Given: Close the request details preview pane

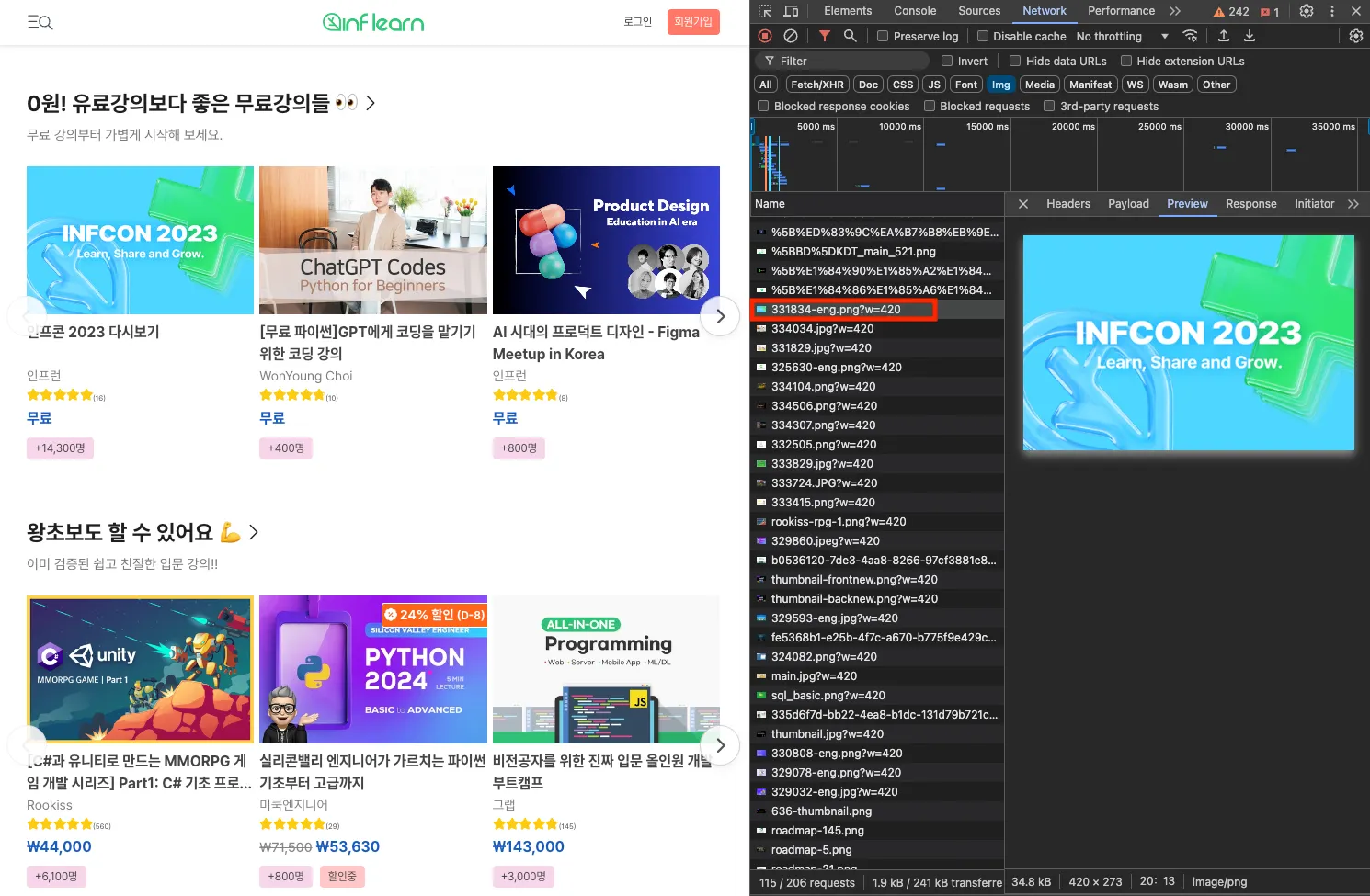Looking at the screenshot, I should [x=1023, y=204].
